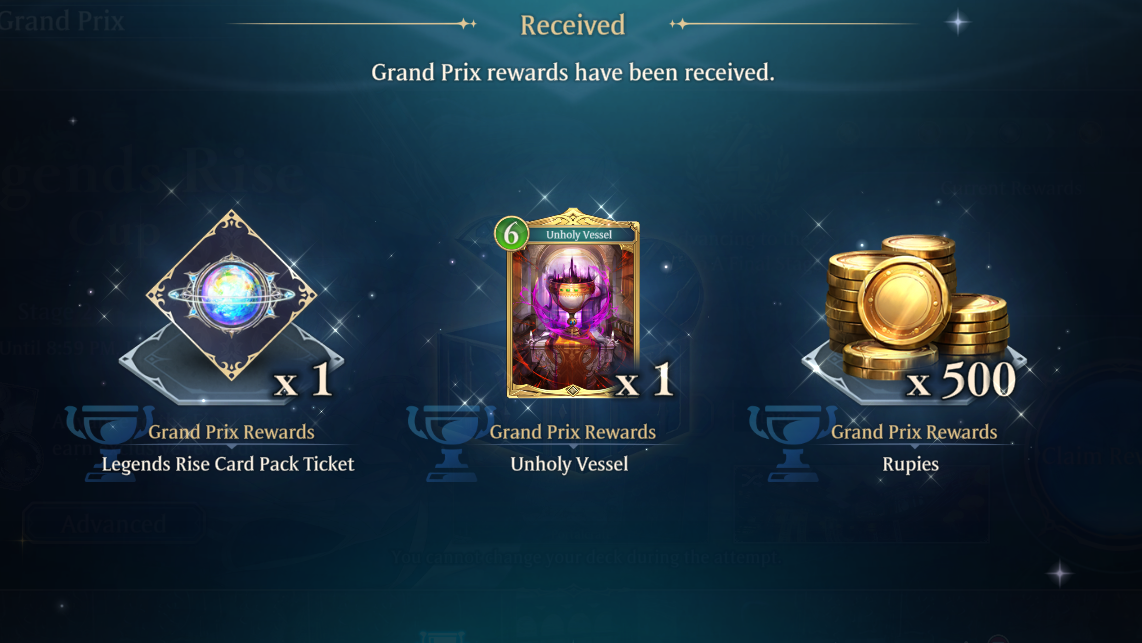Click the Unholy Vessel reward name text

coord(570,464)
